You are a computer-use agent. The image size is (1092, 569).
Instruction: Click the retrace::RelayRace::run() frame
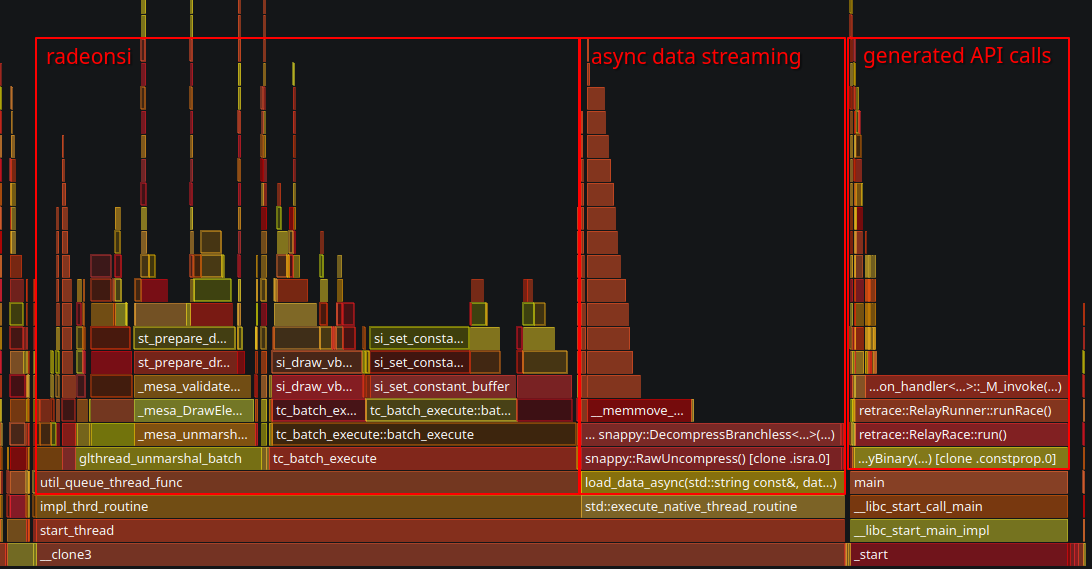coord(959,434)
